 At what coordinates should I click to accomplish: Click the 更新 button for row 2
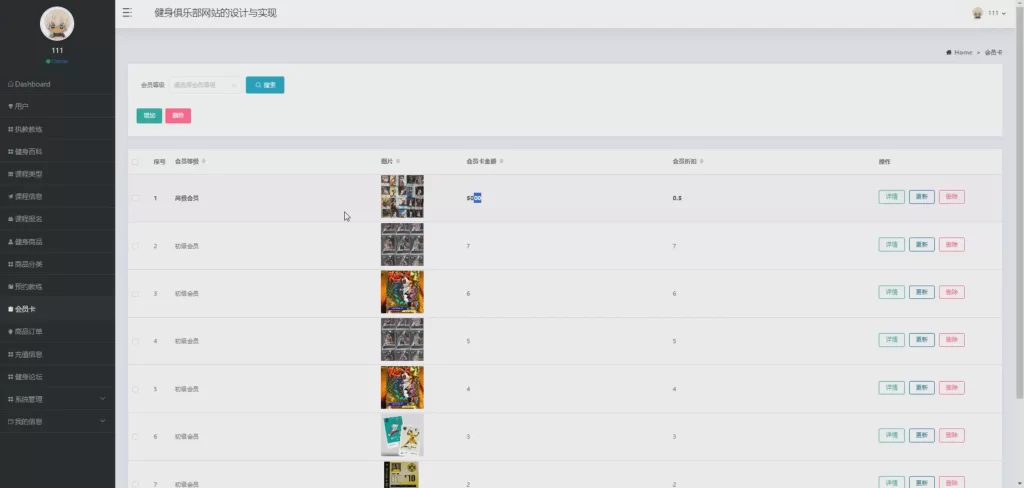[x=921, y=245]
